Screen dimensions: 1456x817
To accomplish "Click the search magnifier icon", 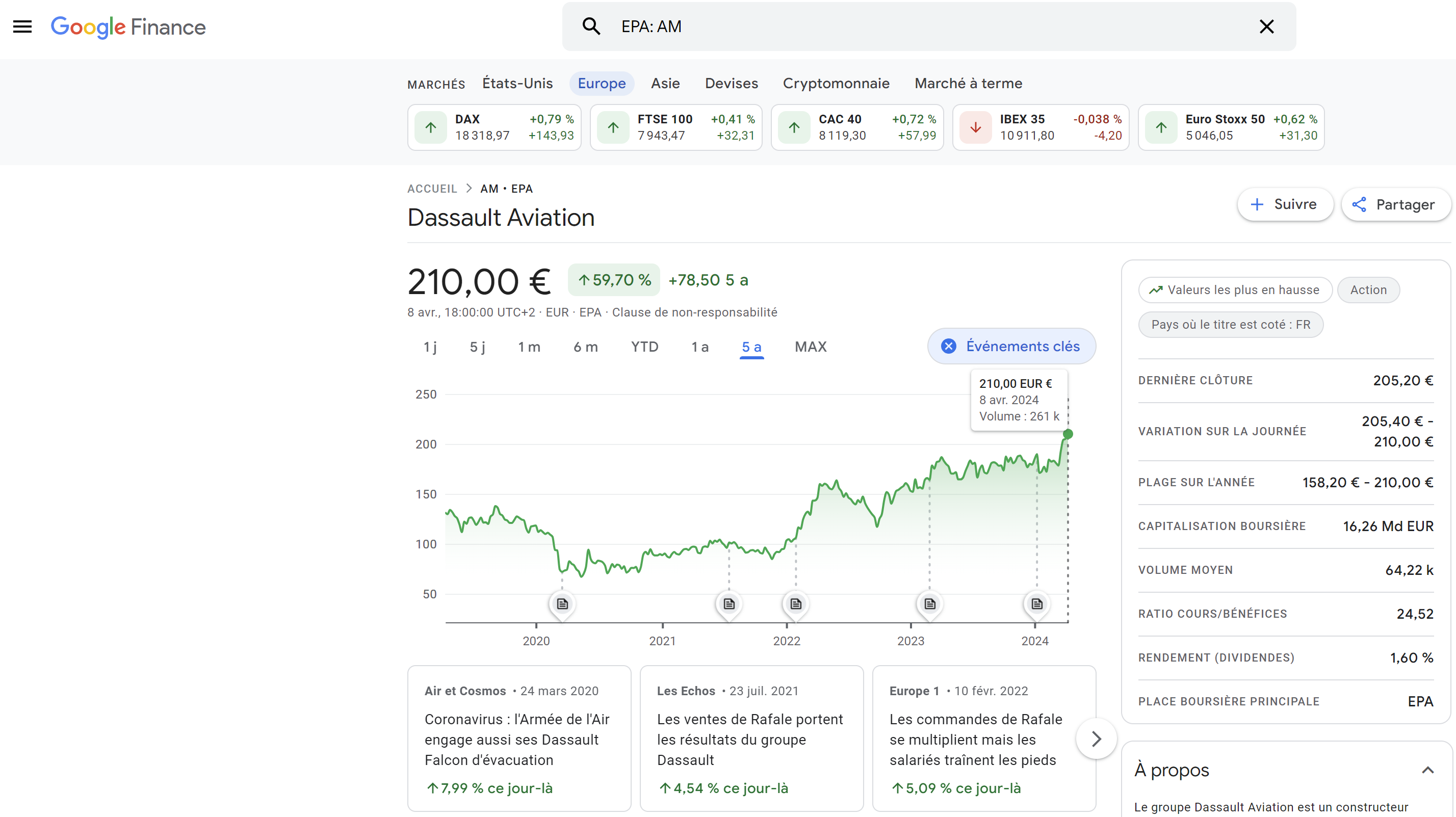I will tap(591, 27).
